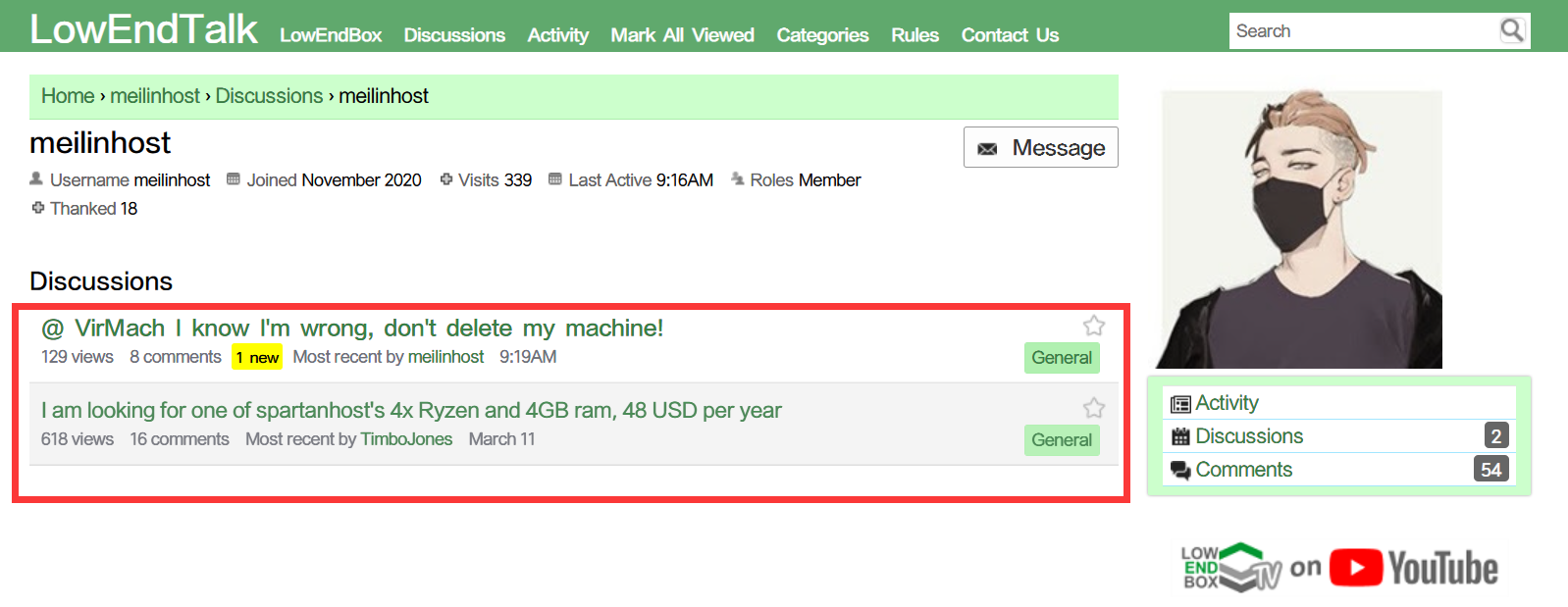Open the VirMach don't delete my machine discussion

(352, 328)
